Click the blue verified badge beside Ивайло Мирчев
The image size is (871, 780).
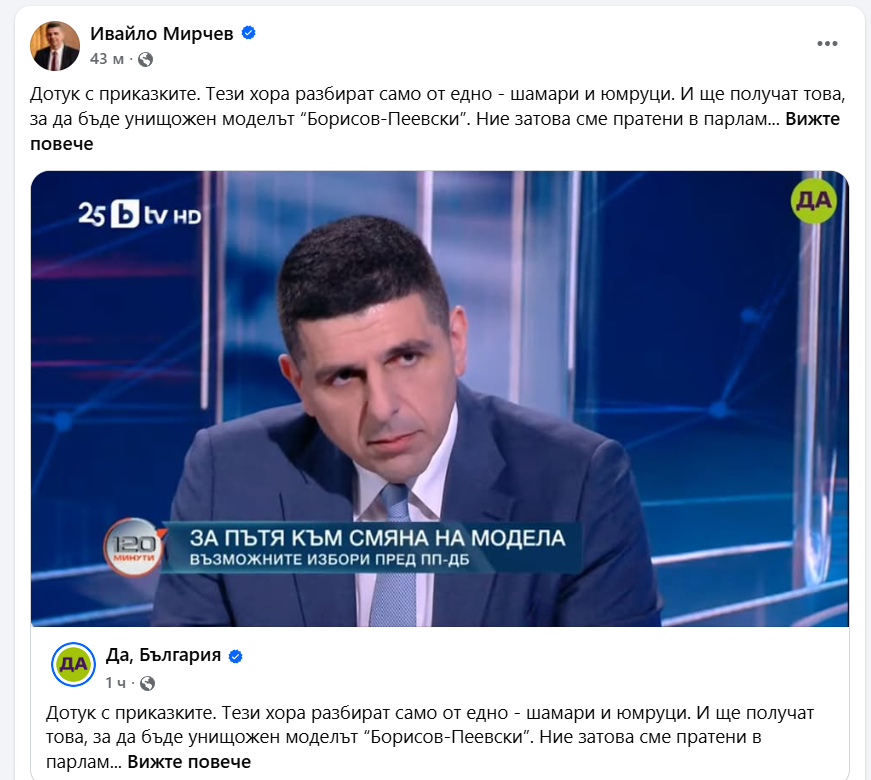pyautogui.click(x=248, y=33)
